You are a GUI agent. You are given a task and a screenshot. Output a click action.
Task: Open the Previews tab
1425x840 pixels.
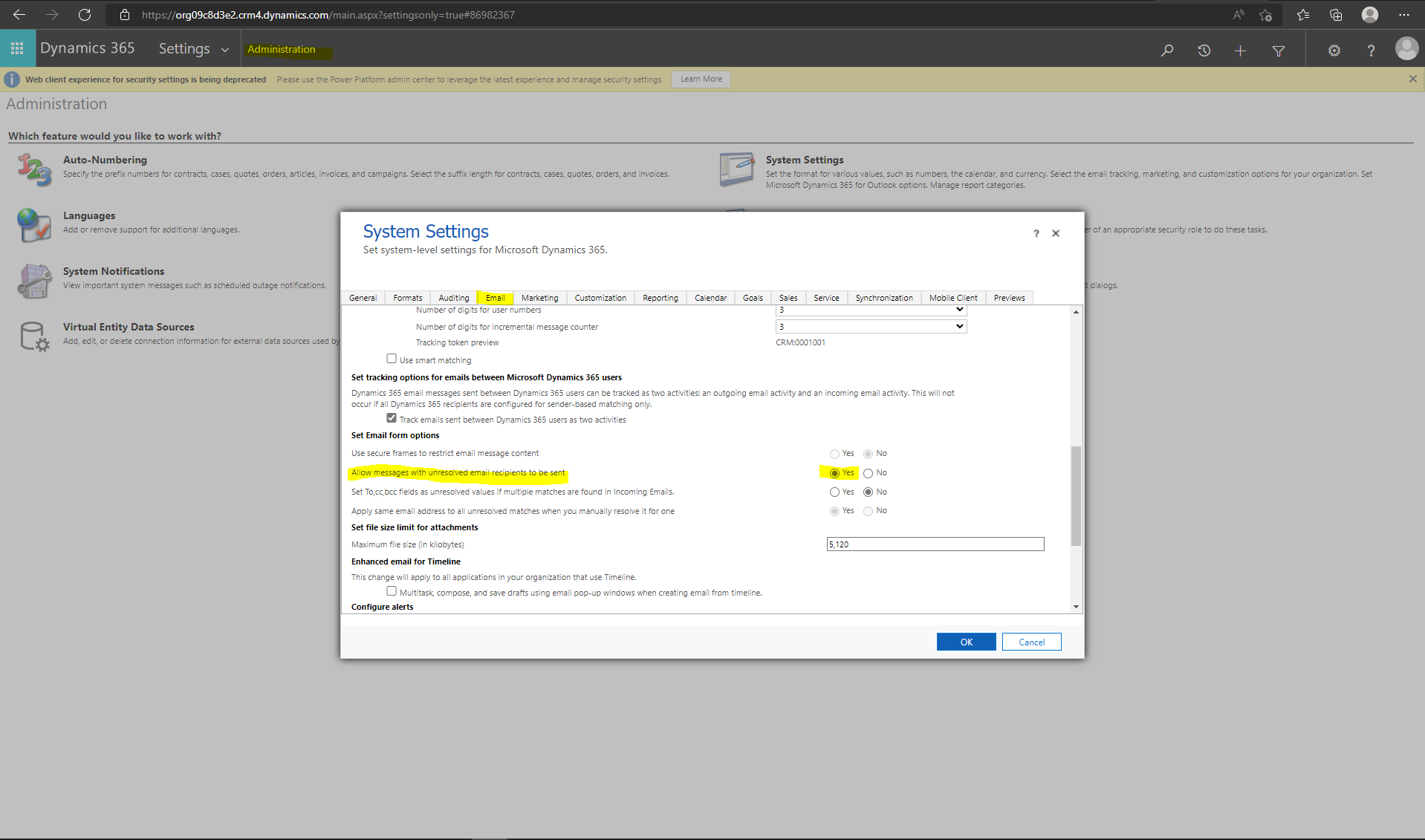[x=1009, y=298]
